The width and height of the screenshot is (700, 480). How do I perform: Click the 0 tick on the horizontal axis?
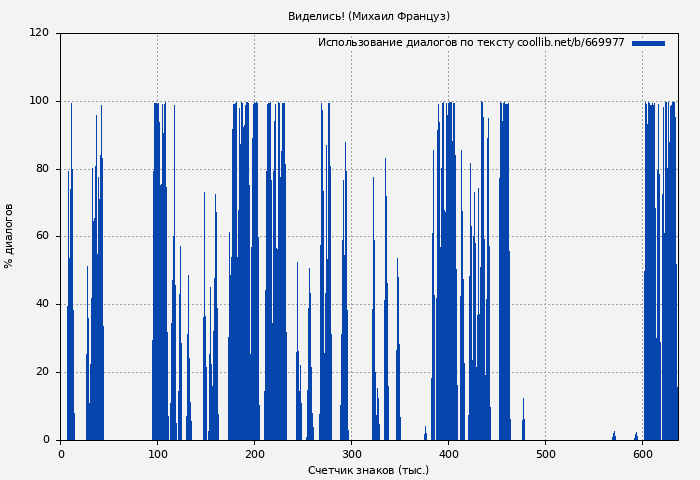(x=61, y=454)
